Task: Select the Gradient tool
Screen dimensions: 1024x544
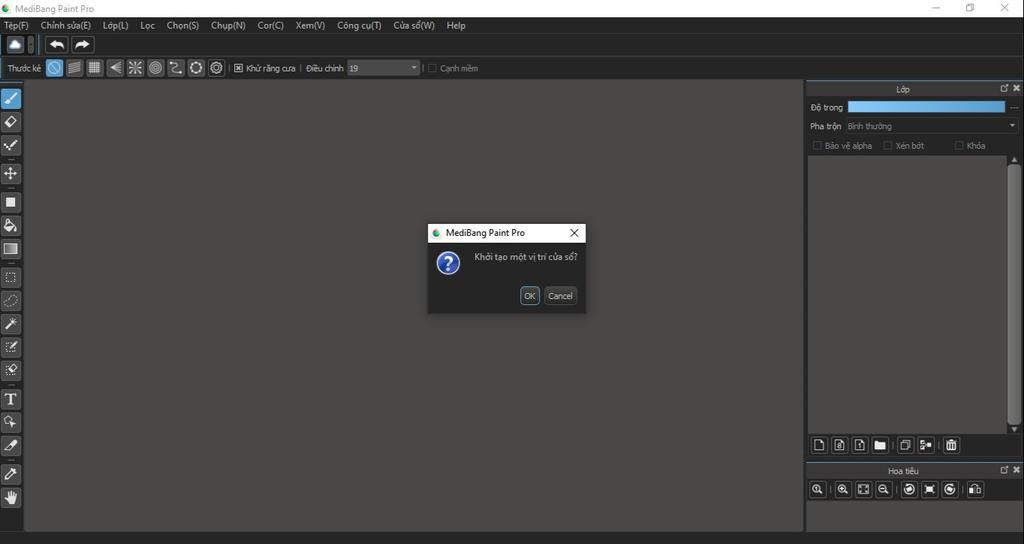Action: point(10,249)
